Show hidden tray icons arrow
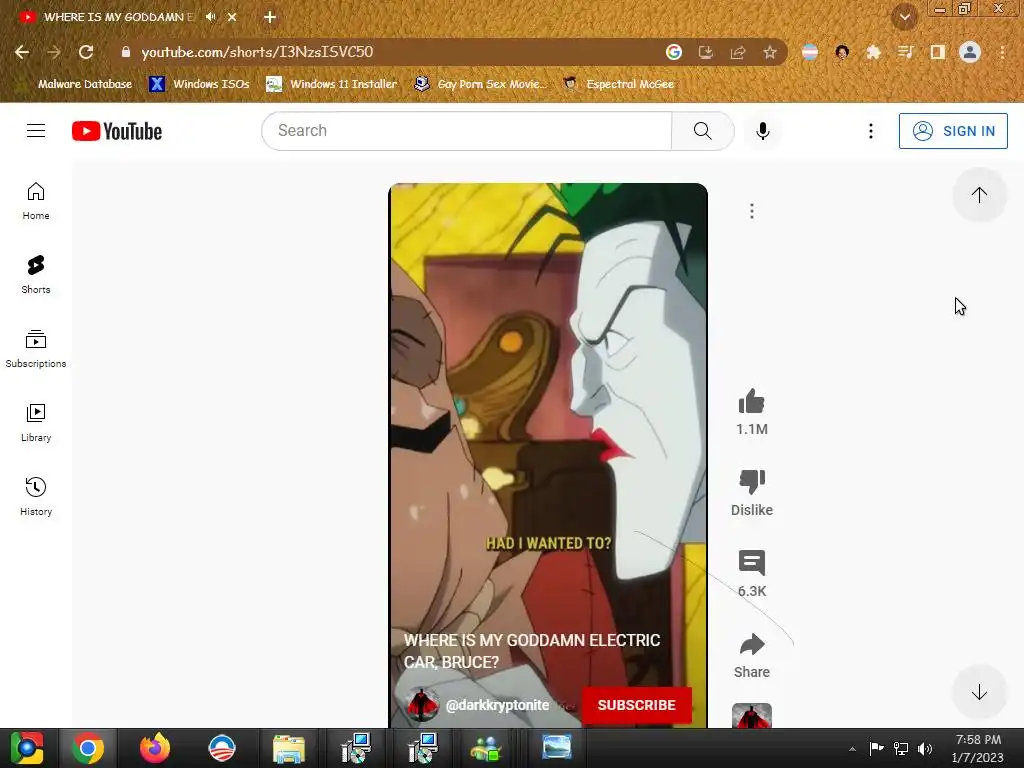 pos(852,749)
